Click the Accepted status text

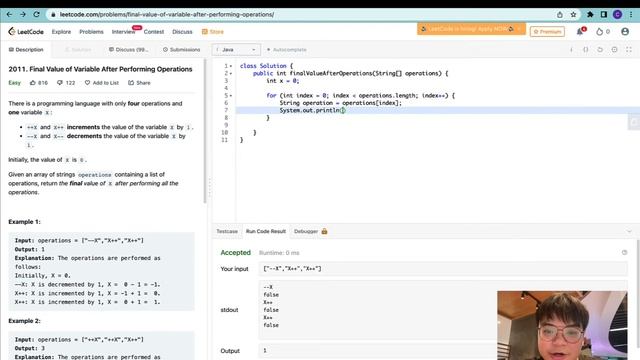point(236,253)
